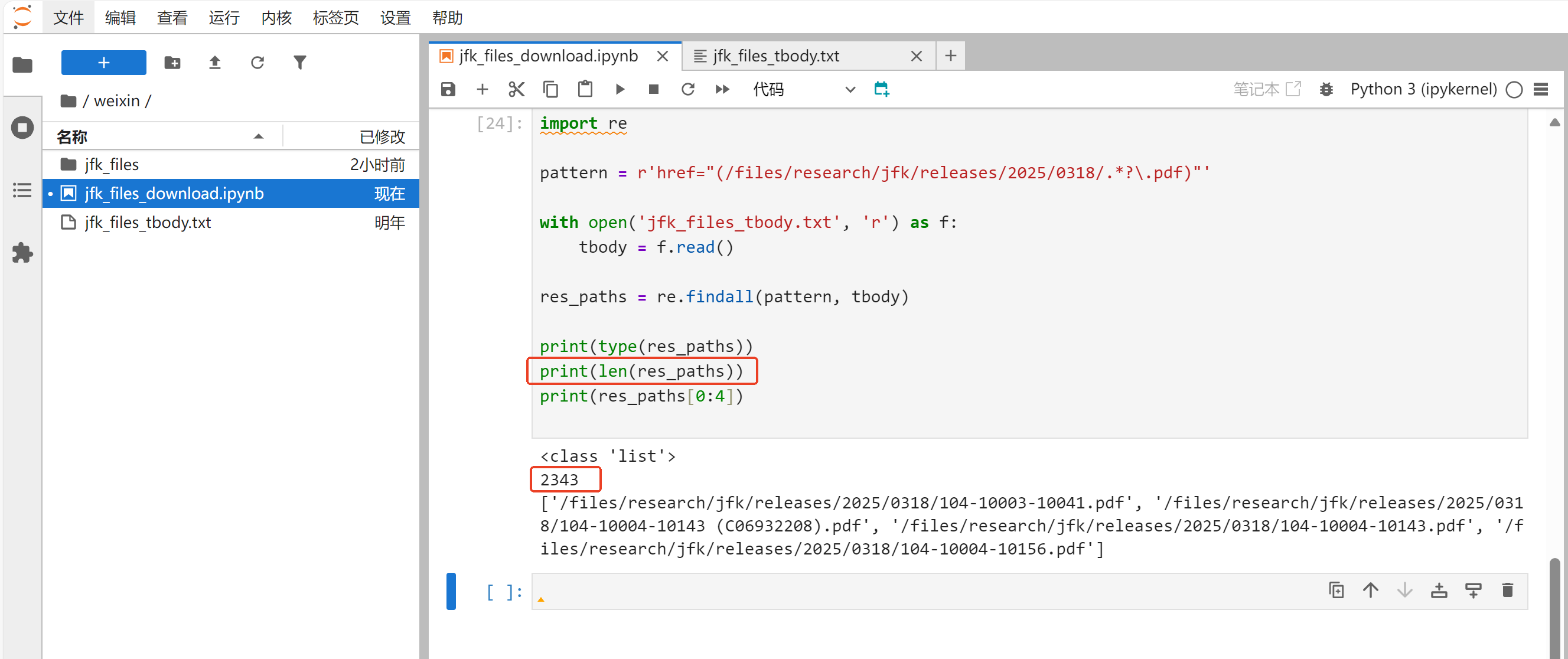Enable the debugger bug icon
This screenshot has height=659, width=1568.
1326,89
